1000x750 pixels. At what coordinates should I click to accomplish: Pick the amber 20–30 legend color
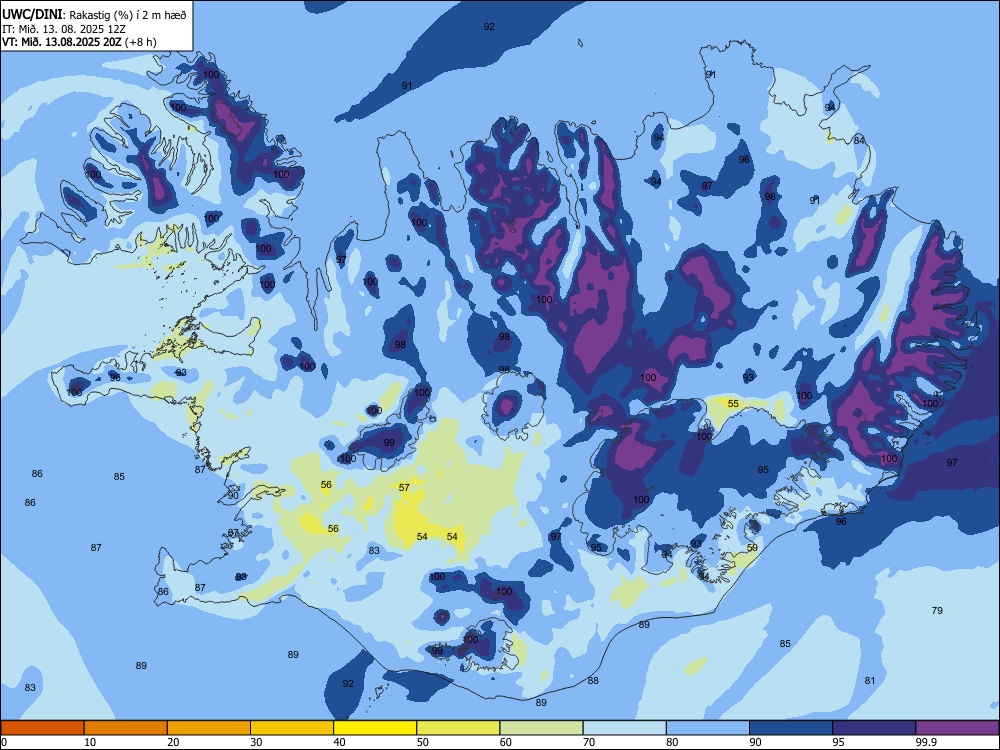click(209, 728)
